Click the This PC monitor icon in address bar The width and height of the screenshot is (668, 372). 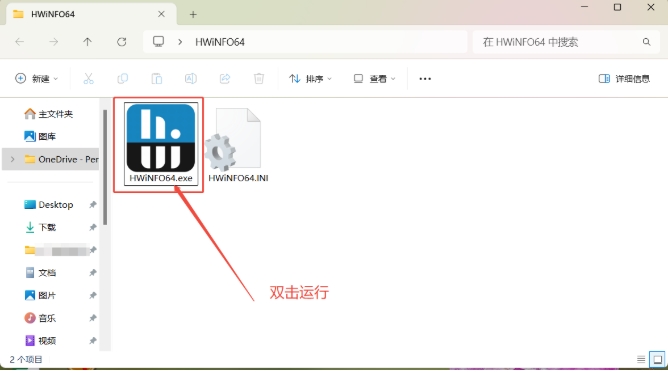pyautogui.click(x=158, y=41)
